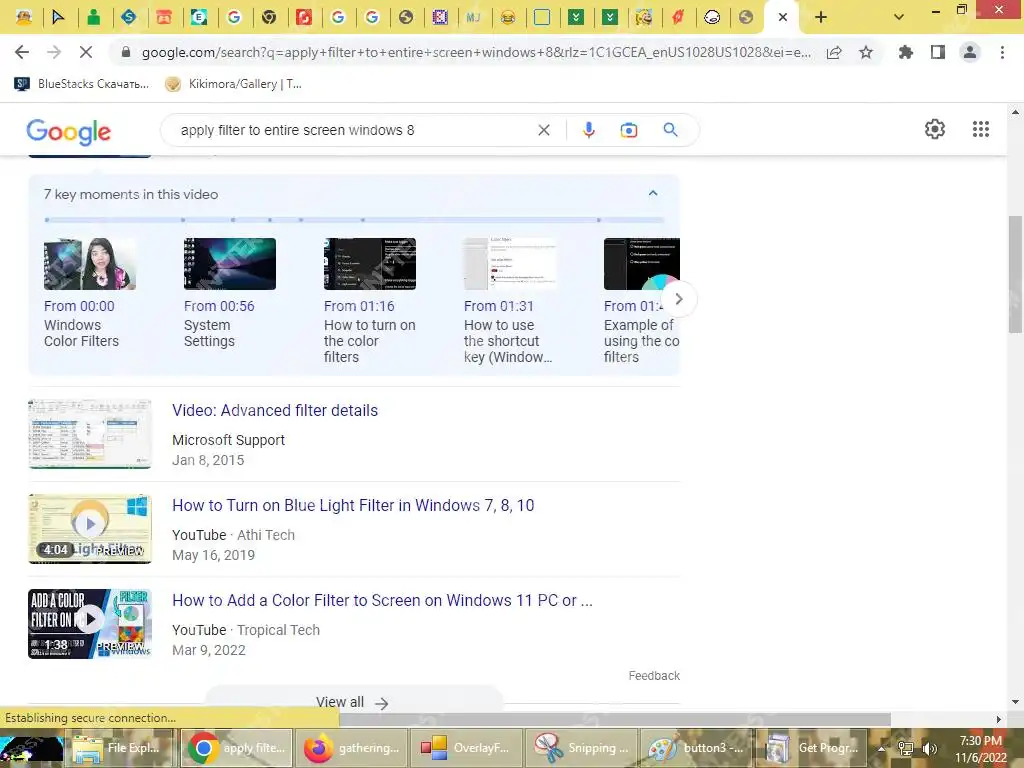The height and width of the screenshot is (768, 1024).
Task: Open File Explorer from the taskbar
Action: (121, 748)
